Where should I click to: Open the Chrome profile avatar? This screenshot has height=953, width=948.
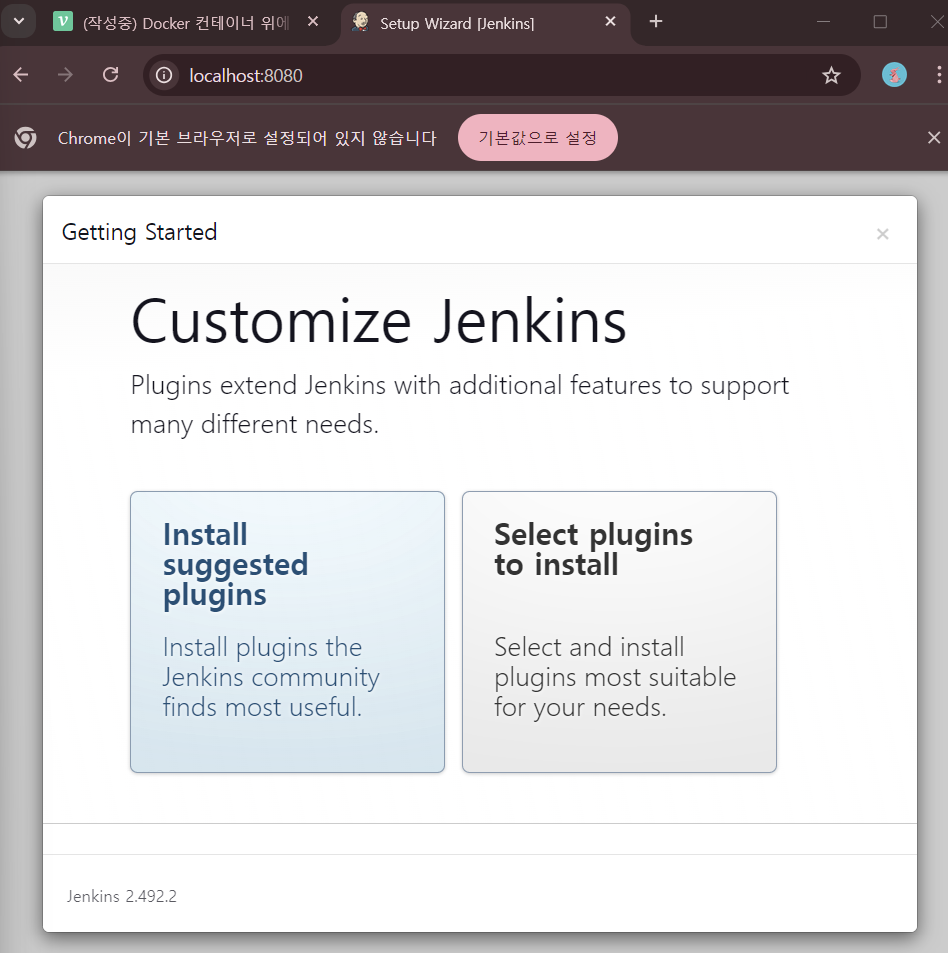tap(894, 75)
